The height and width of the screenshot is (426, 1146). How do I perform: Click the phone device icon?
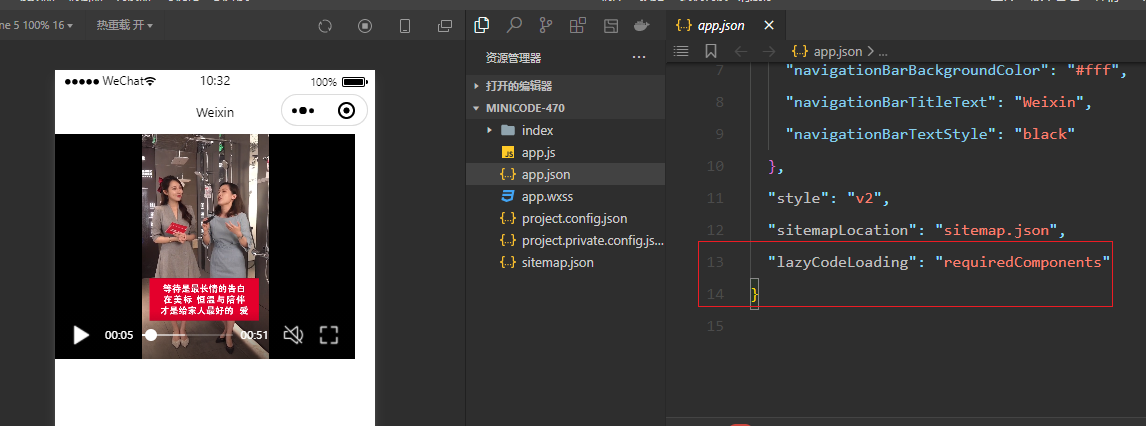[x=405, y=26]
